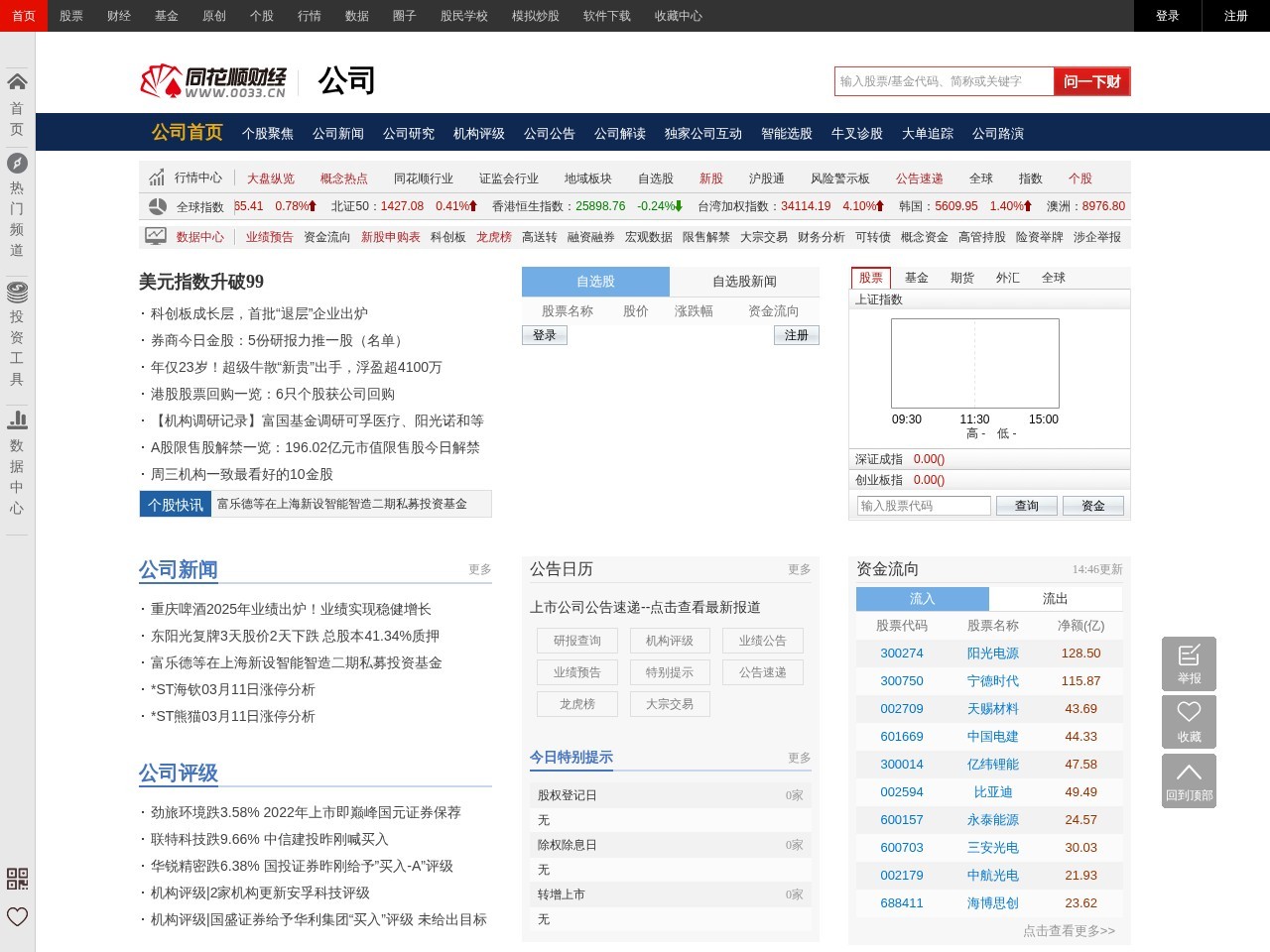
Task: Open data center bar chart sidebar icon
Action: click(x=17, y=419)
